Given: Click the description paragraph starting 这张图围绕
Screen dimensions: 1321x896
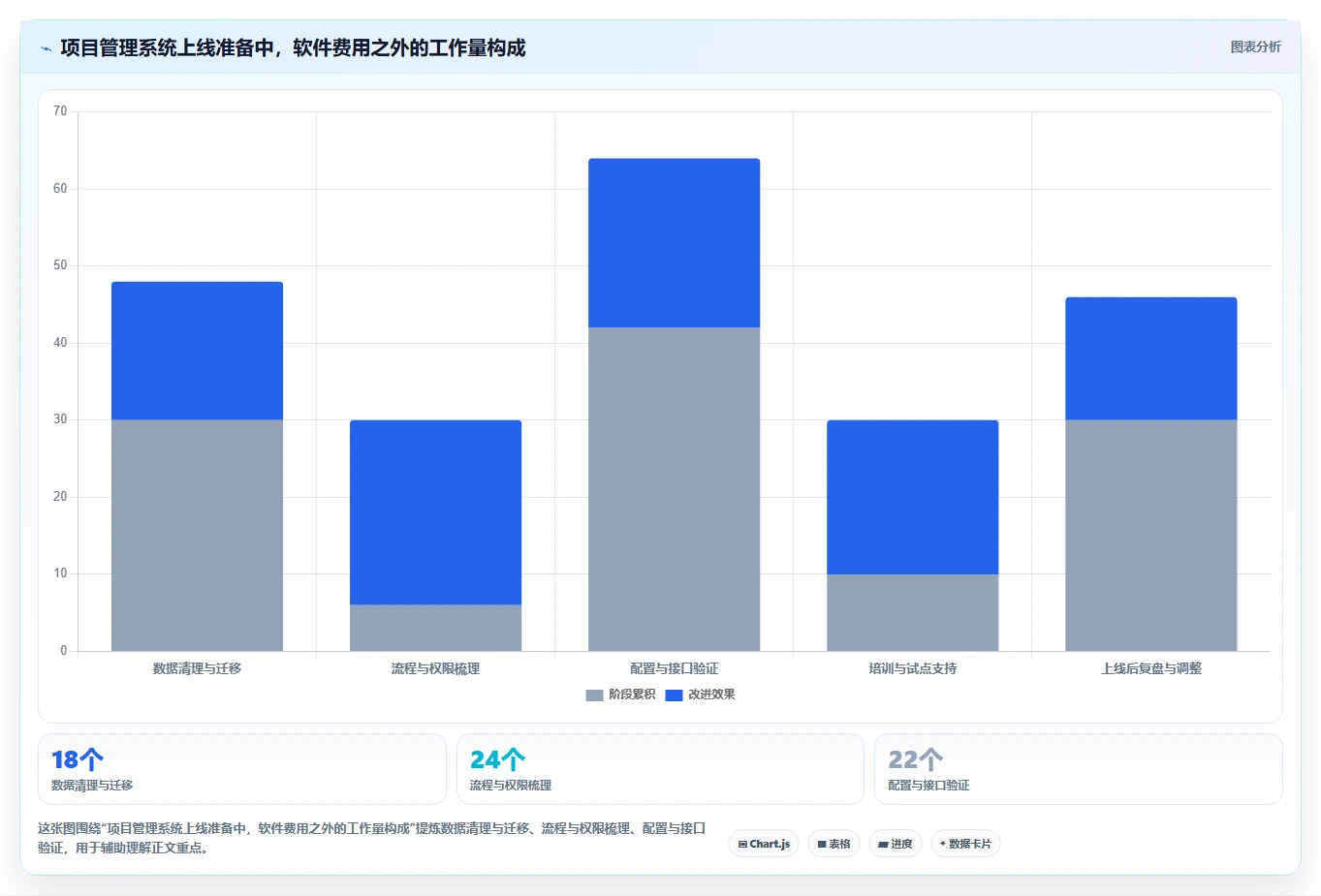Looking at the screenshot, I should click(371, 838).
